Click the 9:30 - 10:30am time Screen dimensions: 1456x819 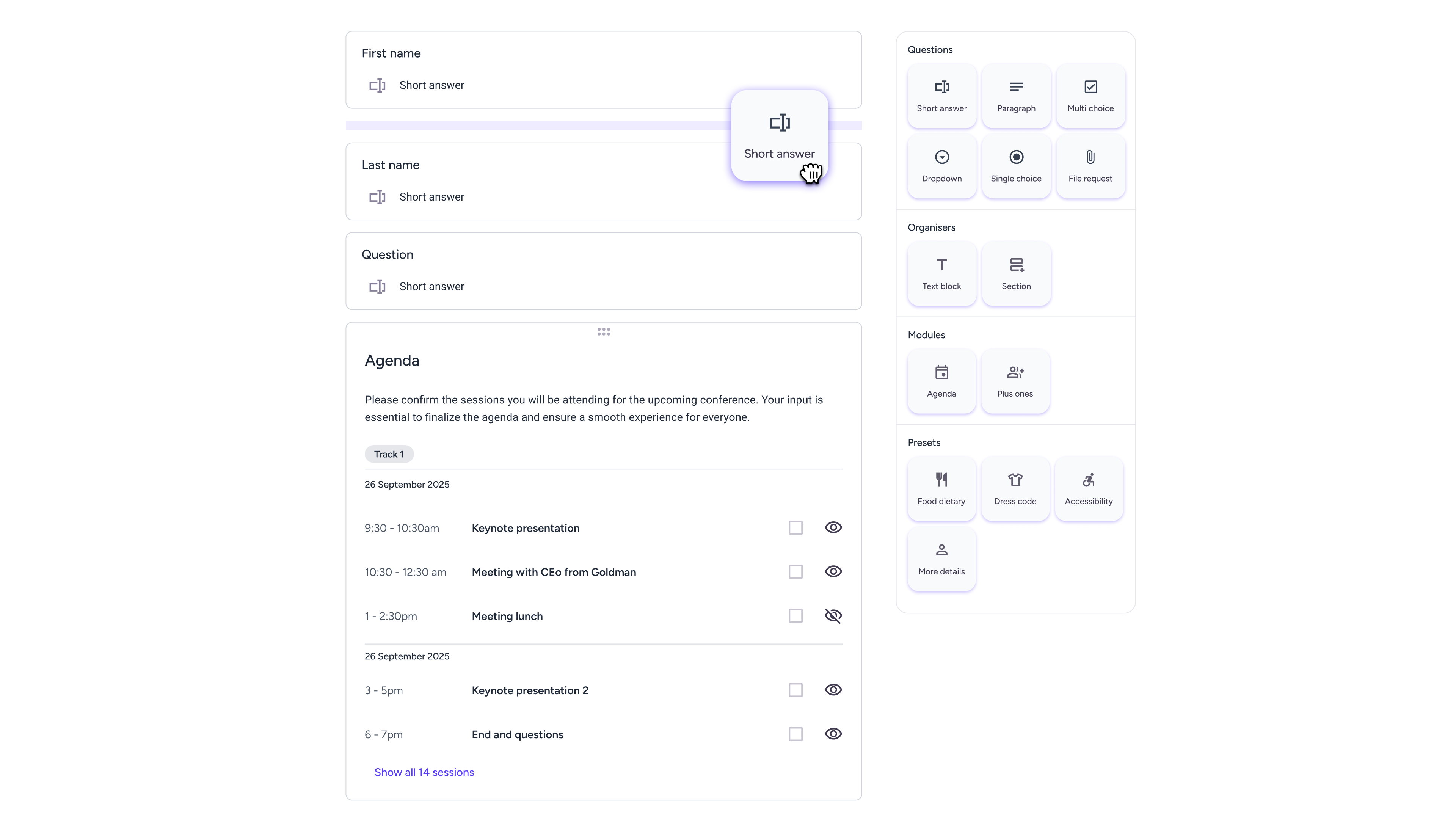pyautogui.click(x=401, y=528)
